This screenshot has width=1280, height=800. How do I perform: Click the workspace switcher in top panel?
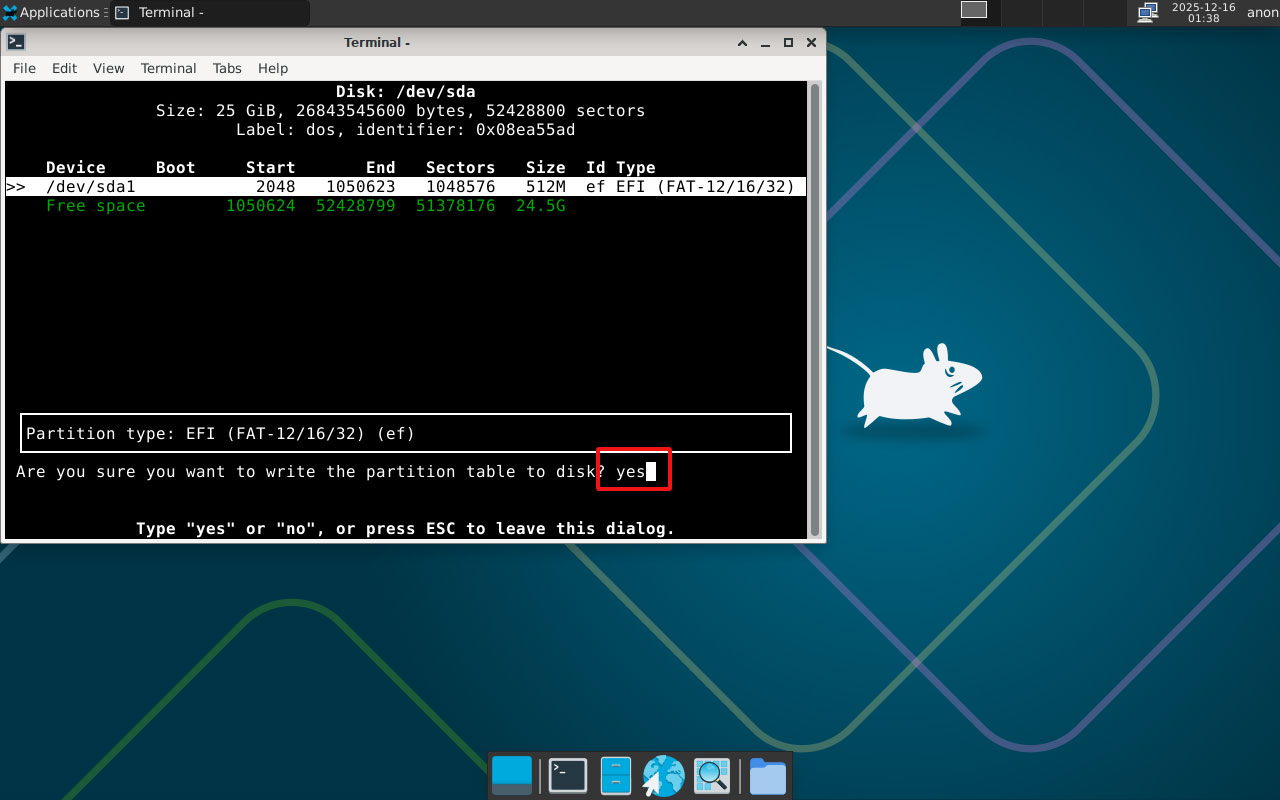point(973,10)
